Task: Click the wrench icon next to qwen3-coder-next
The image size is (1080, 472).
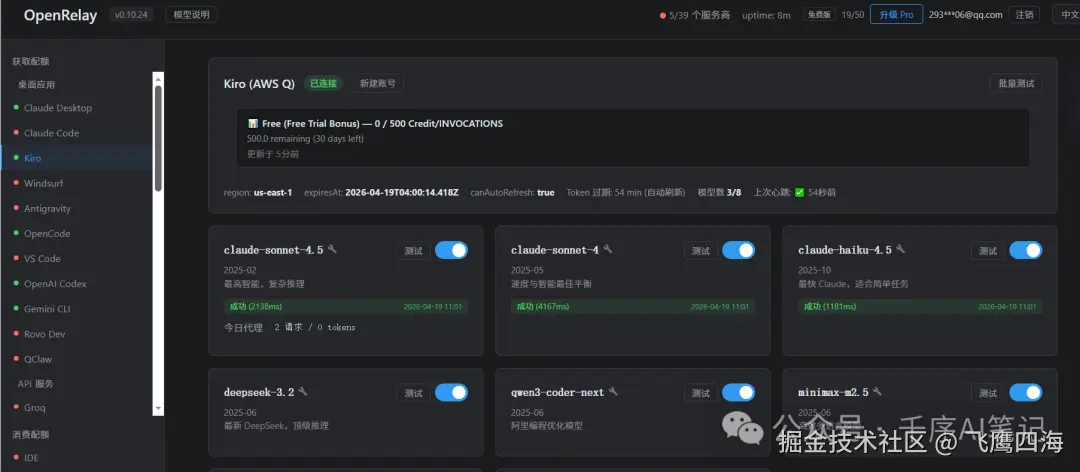Action: pyautogui.click(x=613, y=391)
